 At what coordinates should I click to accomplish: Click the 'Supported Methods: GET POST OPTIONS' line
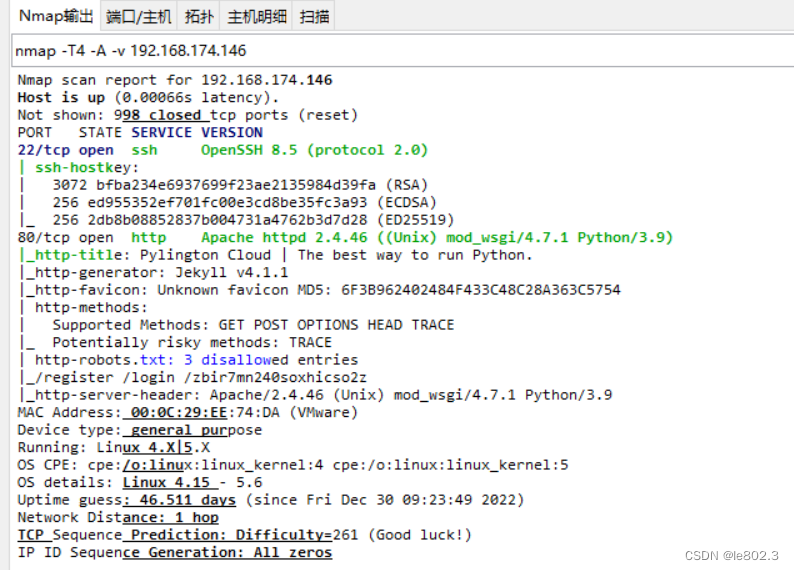click(236, 324)
